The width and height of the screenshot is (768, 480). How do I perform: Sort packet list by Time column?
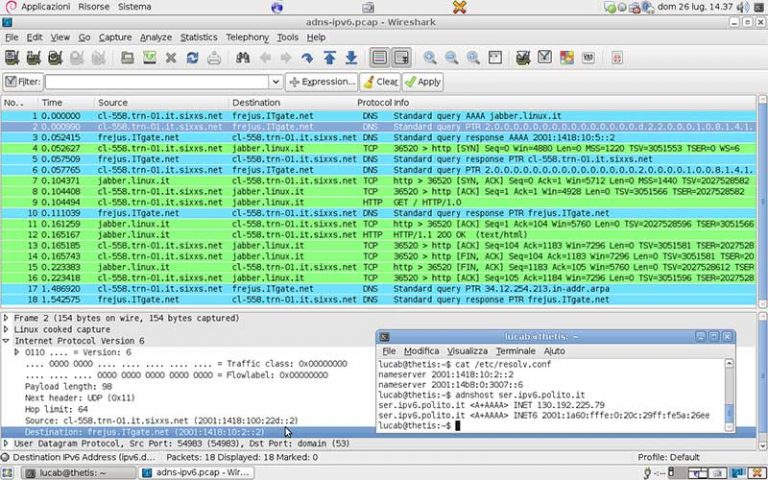tap(66, 103)
